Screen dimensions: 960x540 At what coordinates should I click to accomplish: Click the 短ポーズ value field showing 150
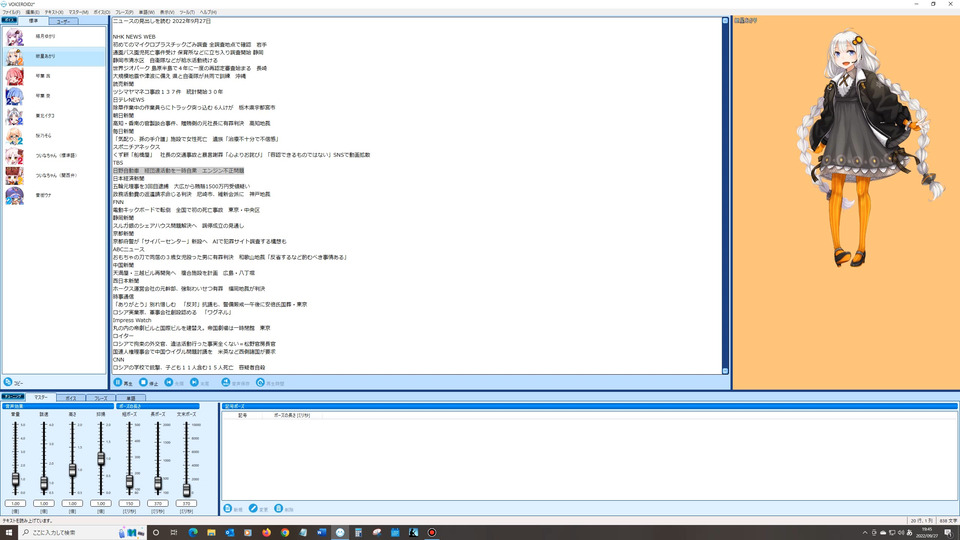[129, 503]
